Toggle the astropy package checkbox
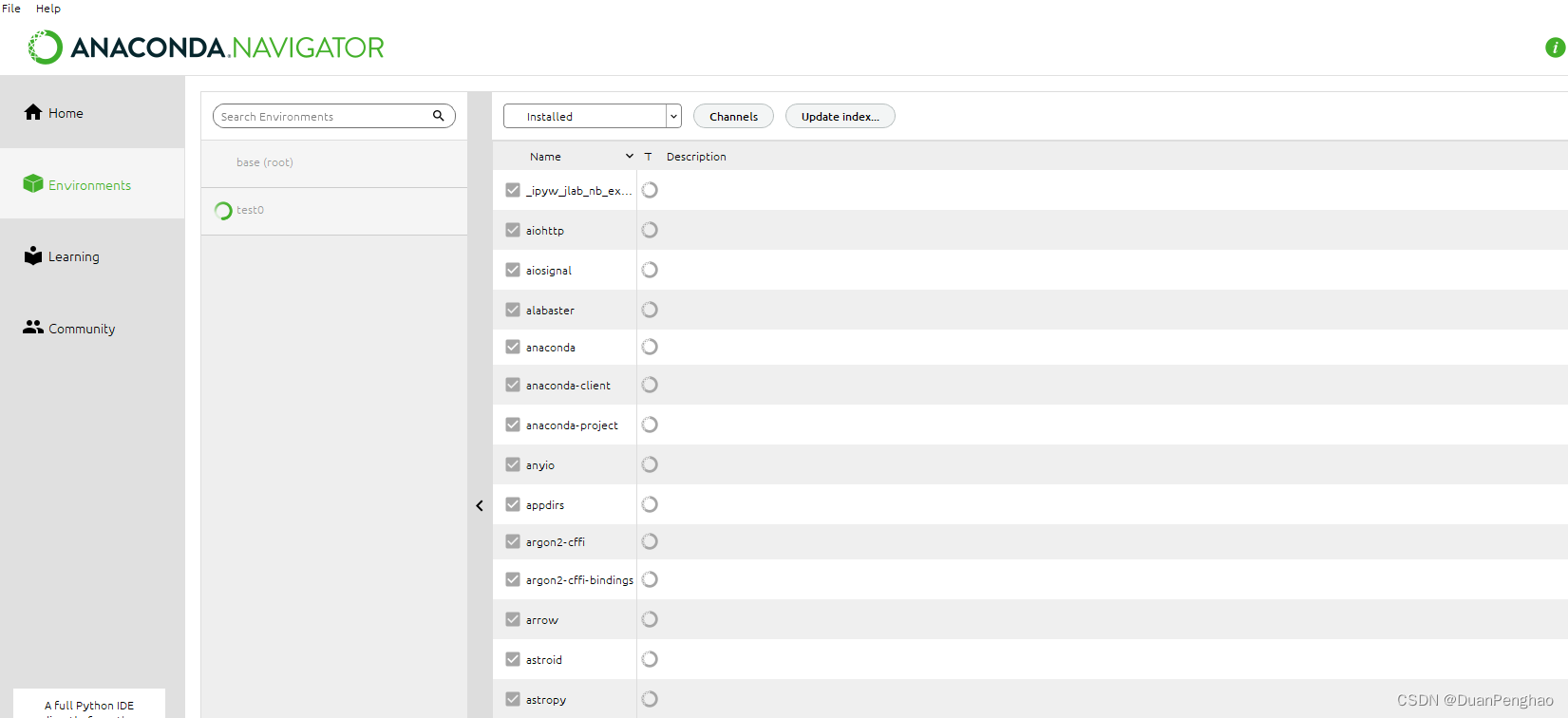Screen dimensions: 1568x718 pyautogui.click(x=513, y=699)
